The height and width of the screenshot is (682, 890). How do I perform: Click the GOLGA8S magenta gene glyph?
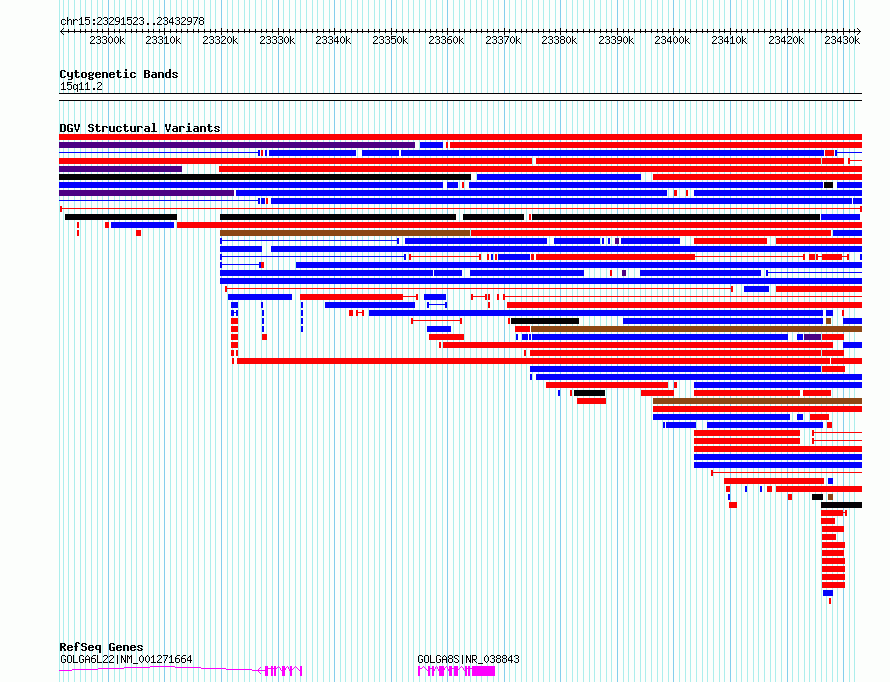456,671
